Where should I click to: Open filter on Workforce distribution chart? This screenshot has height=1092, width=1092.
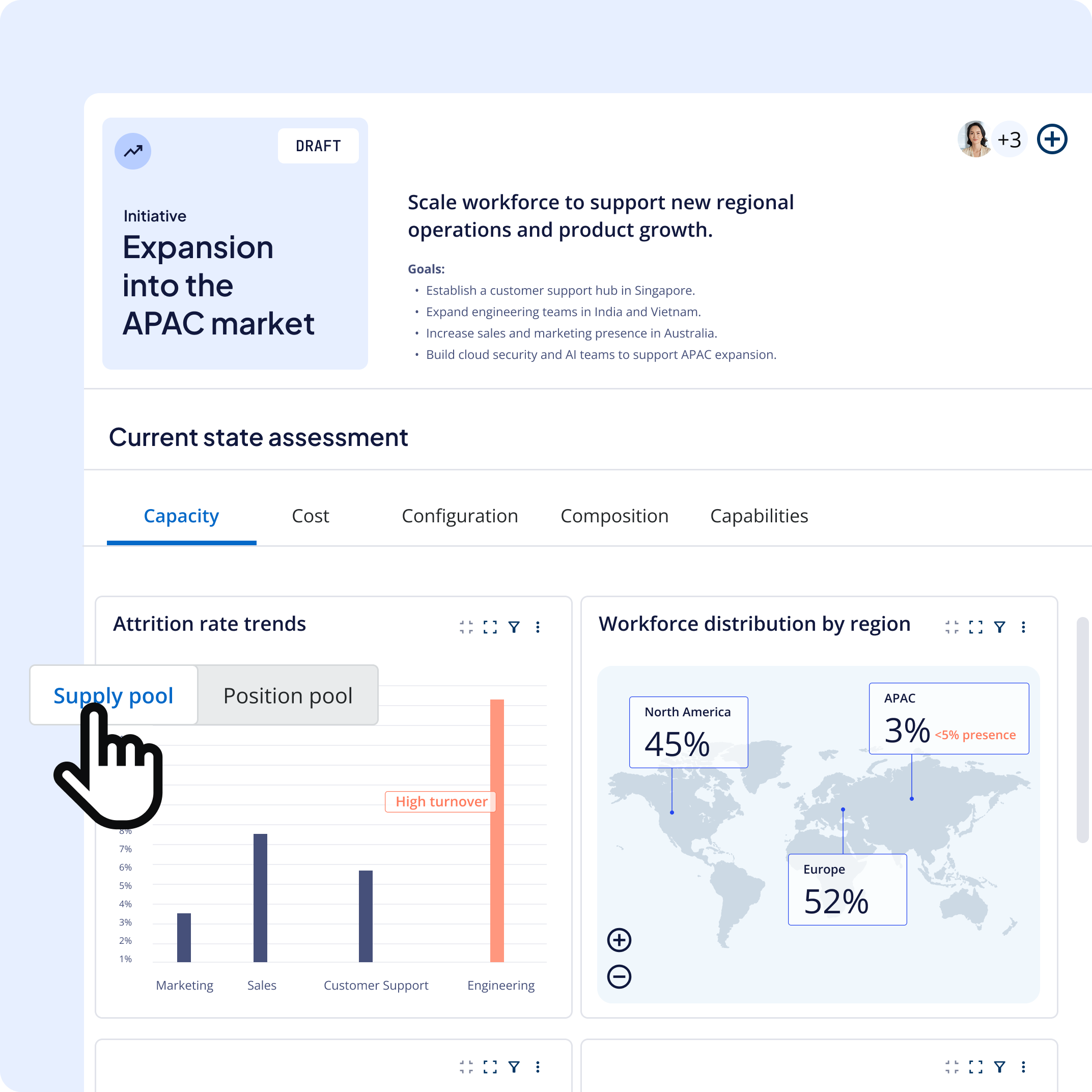pos(1000,627)
